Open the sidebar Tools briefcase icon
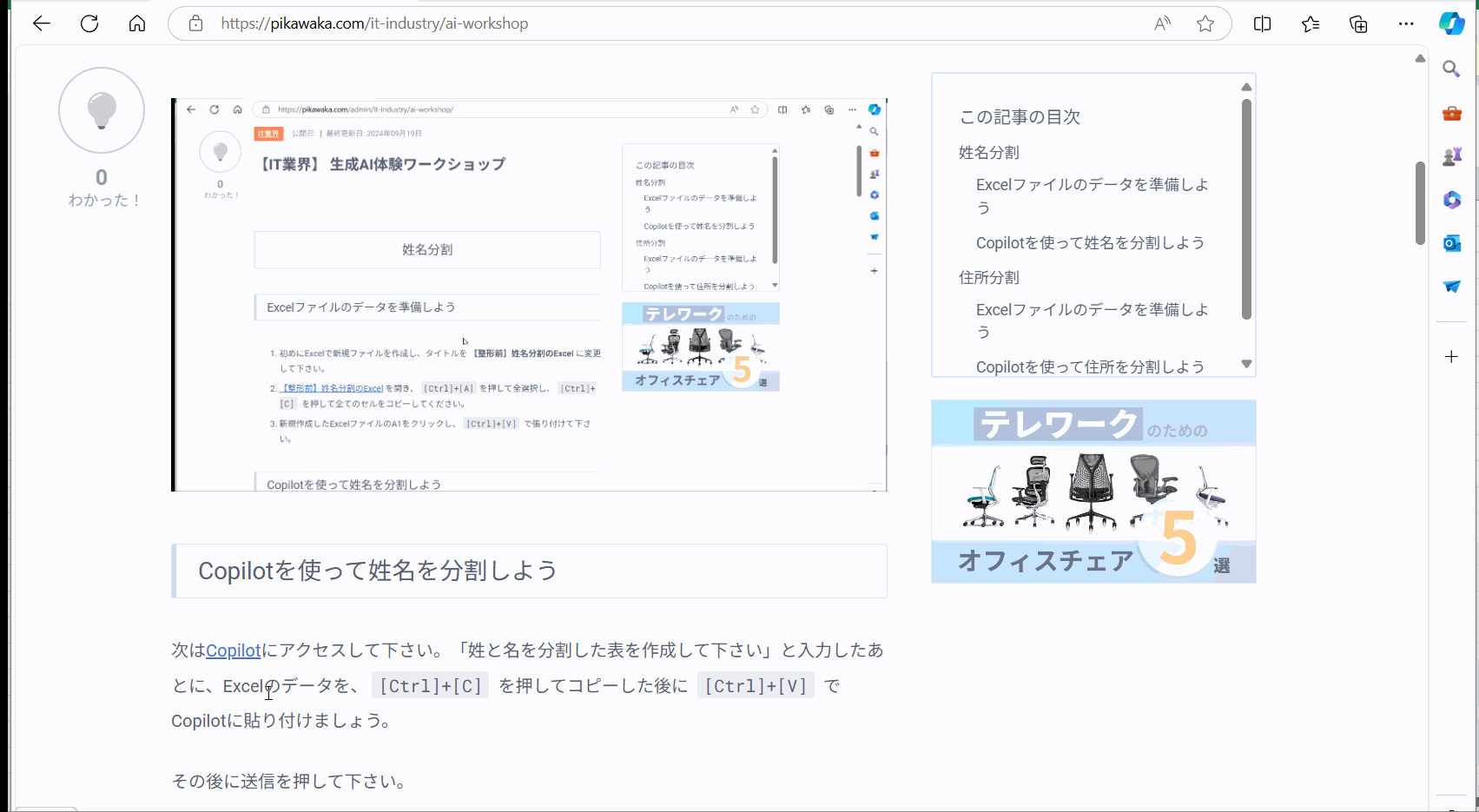Image resolution: width=1479 pixels, height=812 pixels. [1451, 113]
